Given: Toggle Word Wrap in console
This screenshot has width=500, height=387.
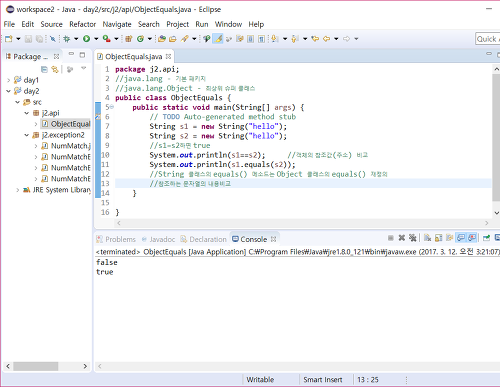Looking at the screenshot, I should click(450, 238).
